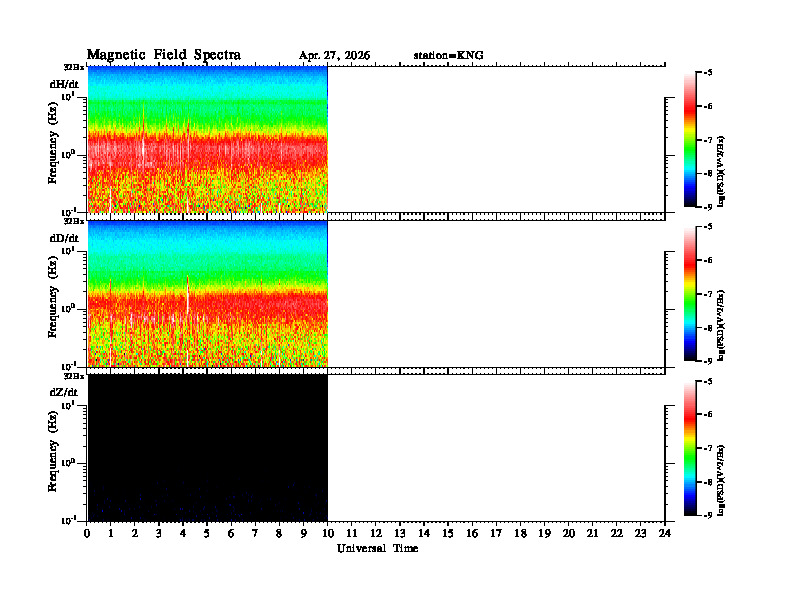Click the hour 20 tick label

point(569,534)
